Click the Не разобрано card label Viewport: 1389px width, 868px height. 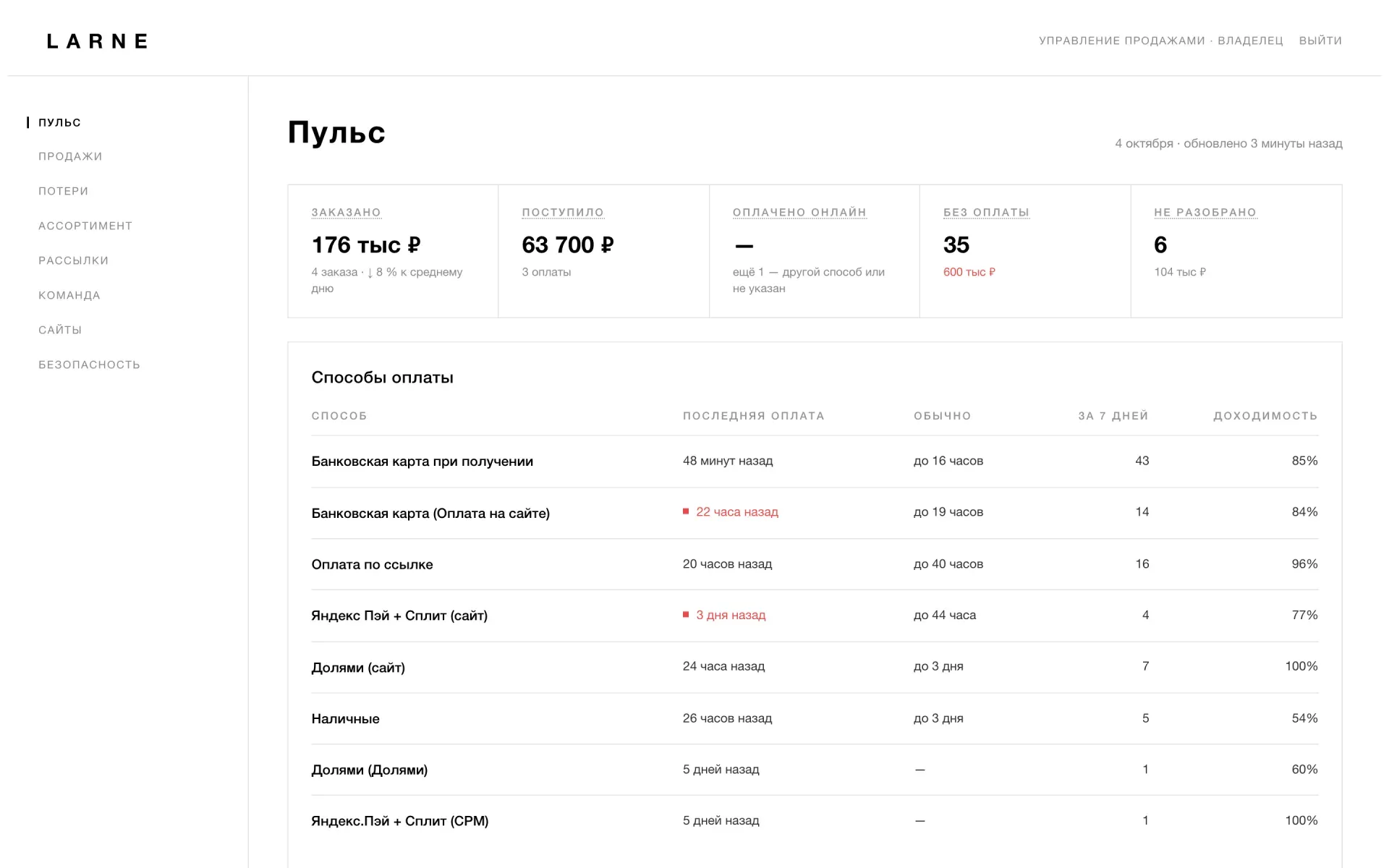[x=1205, y=213]
